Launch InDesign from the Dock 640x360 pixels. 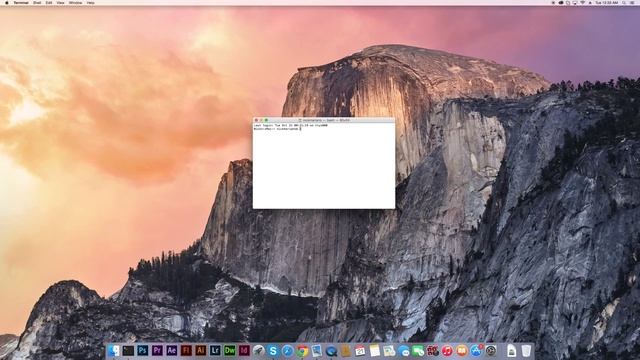coord(244,350)
